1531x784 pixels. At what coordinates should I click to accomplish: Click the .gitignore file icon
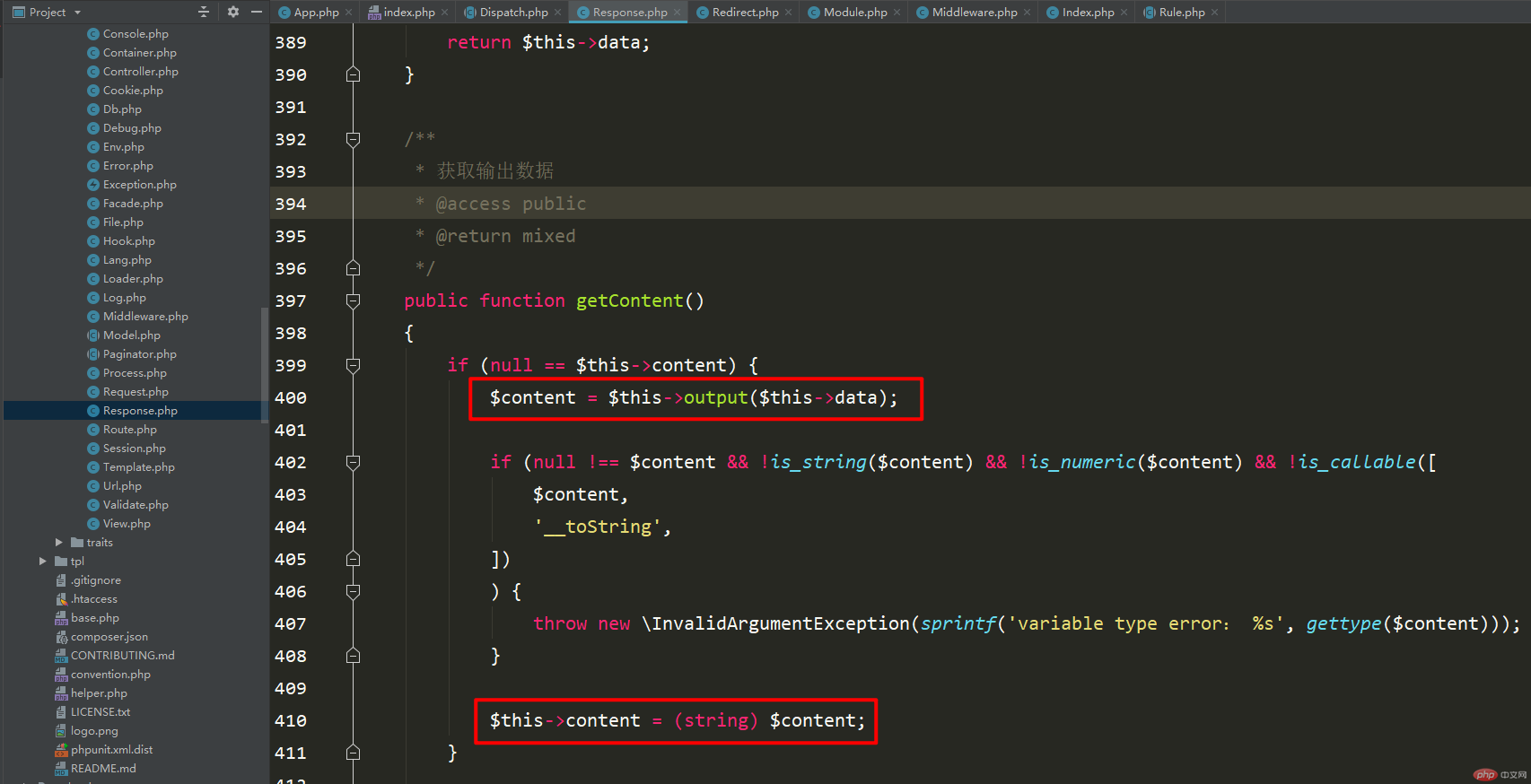click(x=61, y=580)
